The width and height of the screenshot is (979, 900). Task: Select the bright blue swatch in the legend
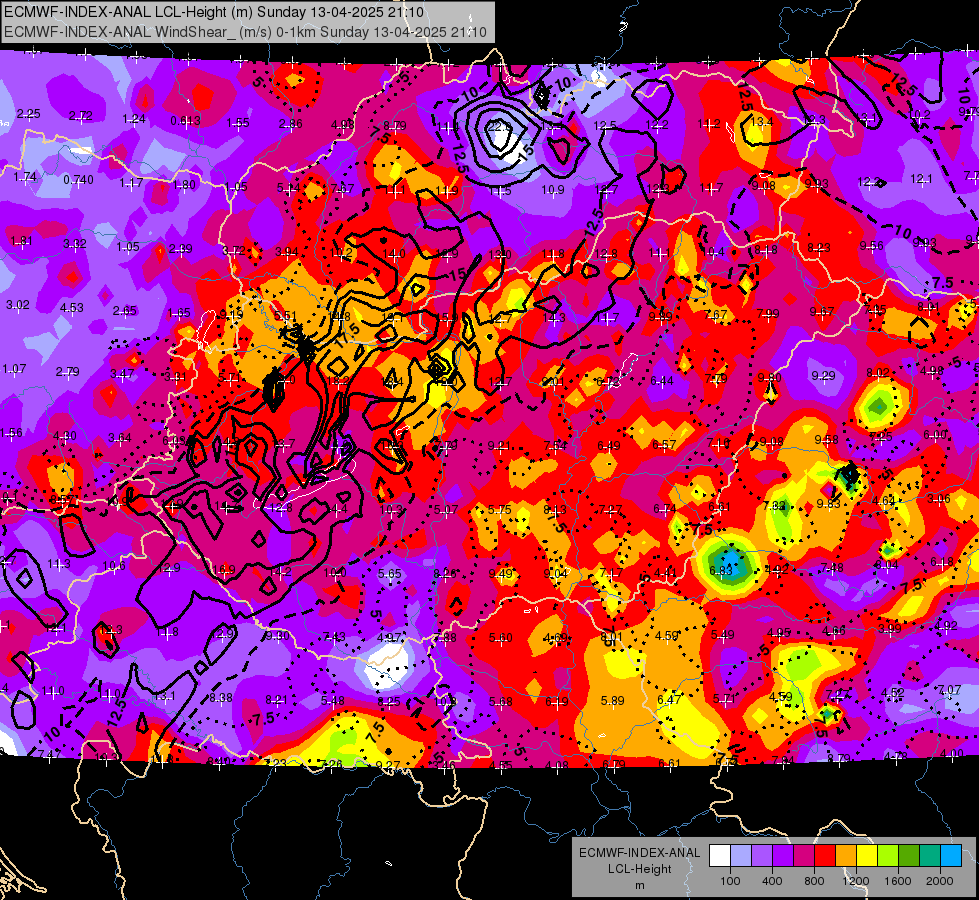point(951,856)
